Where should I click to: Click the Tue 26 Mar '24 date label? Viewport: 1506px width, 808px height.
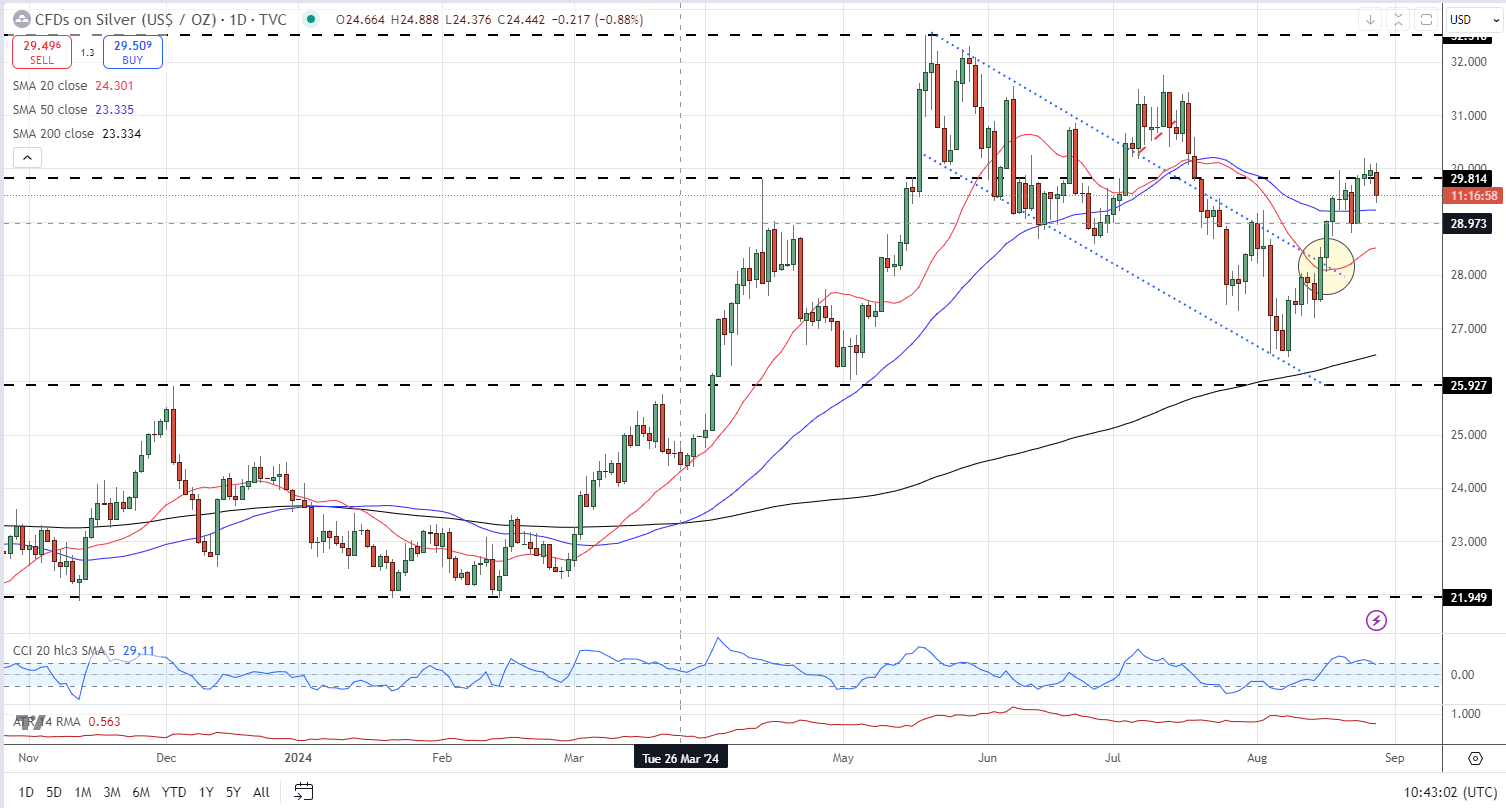coord(681,759)
